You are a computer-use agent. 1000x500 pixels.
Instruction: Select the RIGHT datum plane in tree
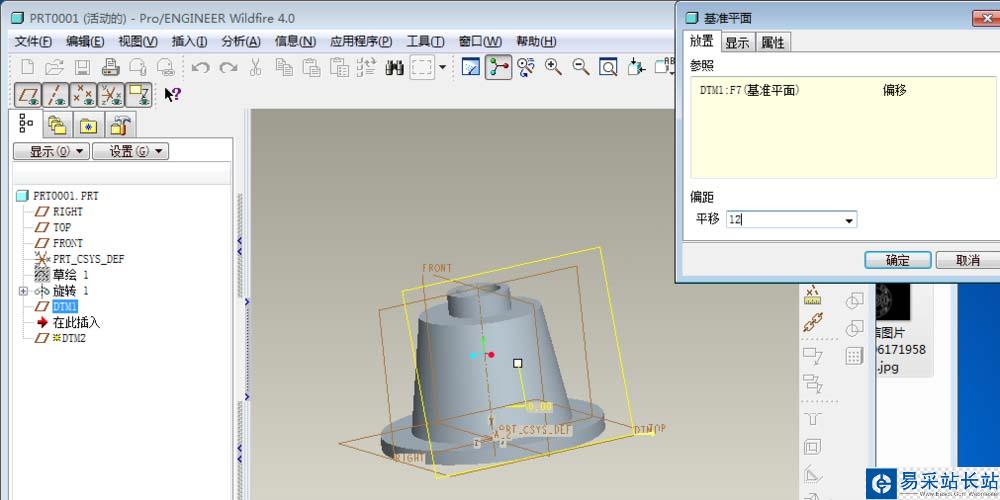(68, 212)
